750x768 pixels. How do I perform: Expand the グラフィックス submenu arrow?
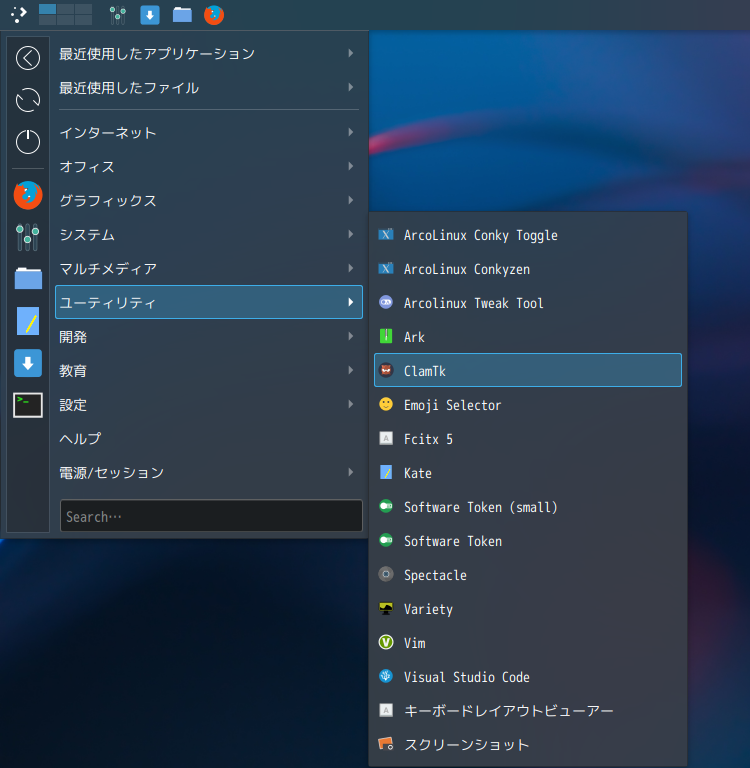[351, 200]
